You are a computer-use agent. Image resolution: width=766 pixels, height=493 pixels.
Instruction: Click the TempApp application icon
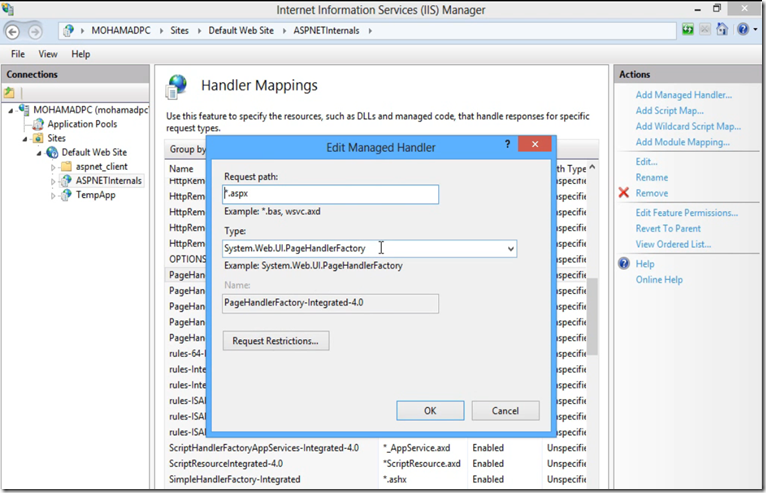coord(66,195)
